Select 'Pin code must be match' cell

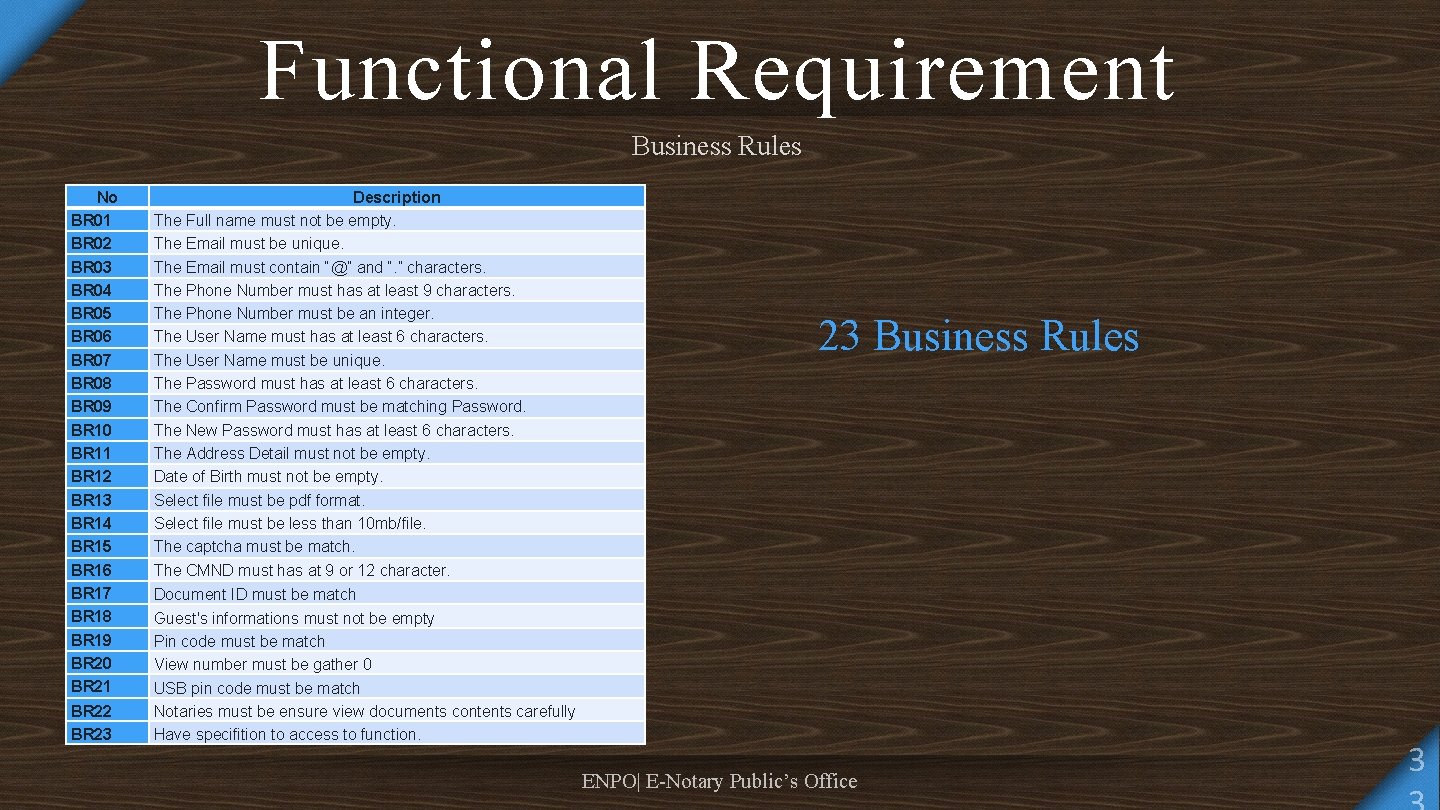397,640
